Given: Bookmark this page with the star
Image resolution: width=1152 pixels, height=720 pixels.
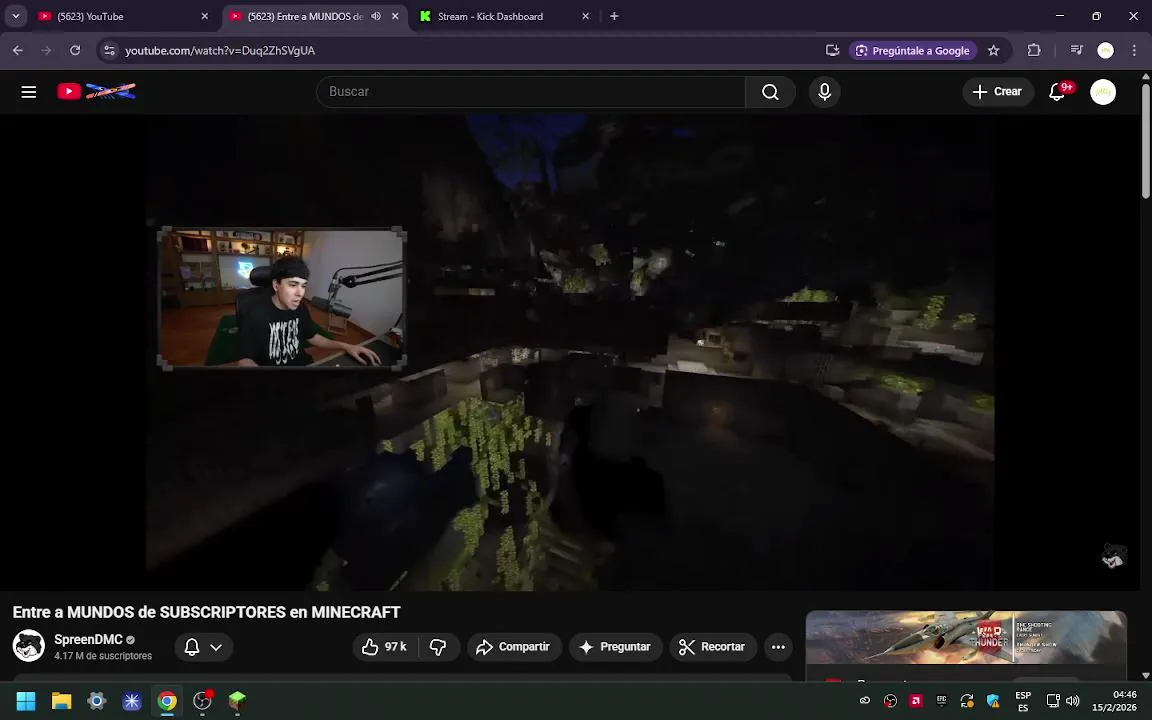Looking at the screenshot, I should click(993, 51).
